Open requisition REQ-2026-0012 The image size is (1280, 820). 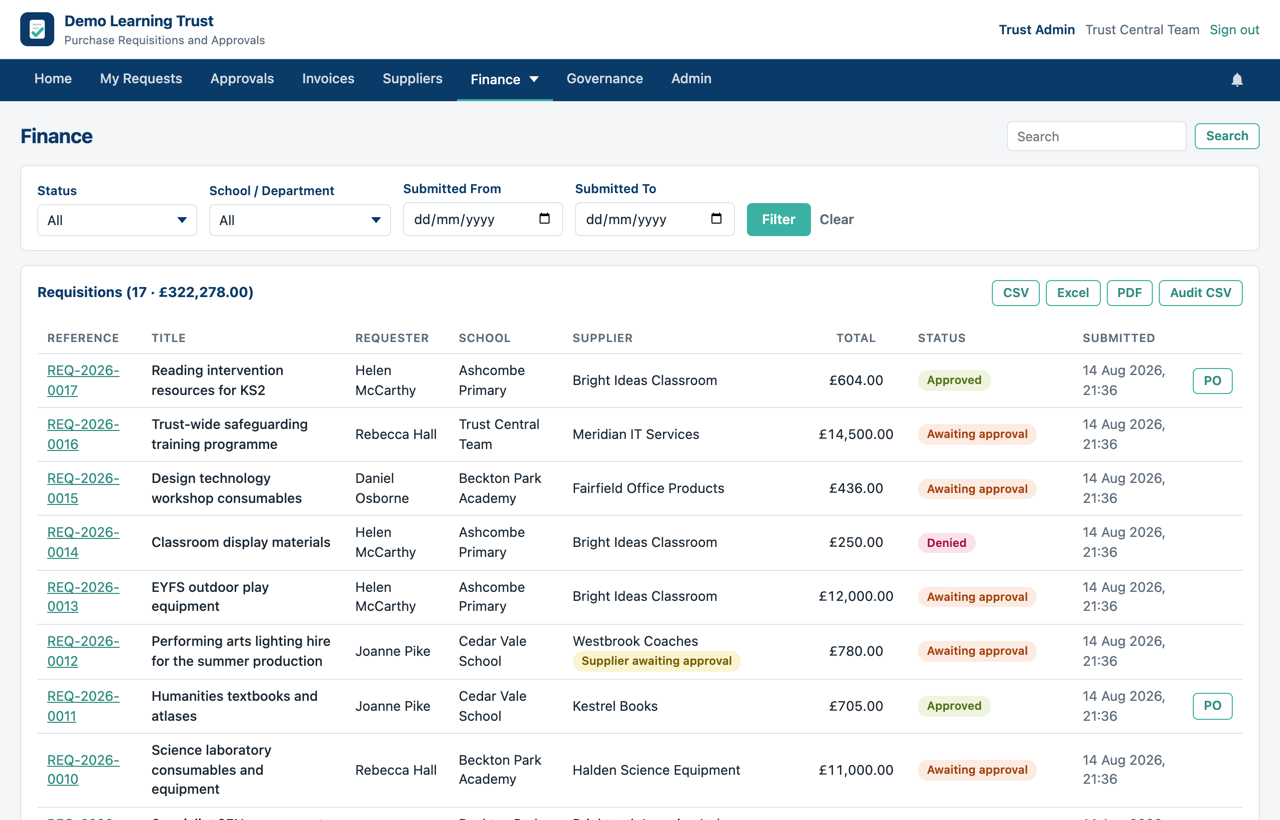click(x=83, y=651)
